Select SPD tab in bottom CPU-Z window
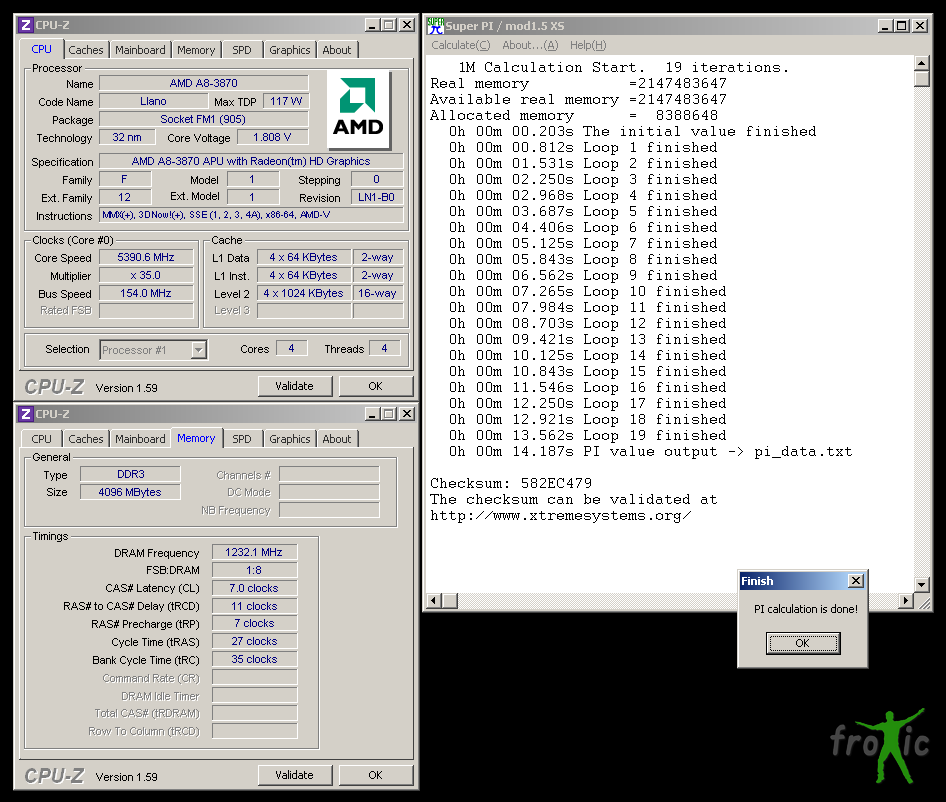This screenshot has width=946, height=802. [x=242, y=439]
